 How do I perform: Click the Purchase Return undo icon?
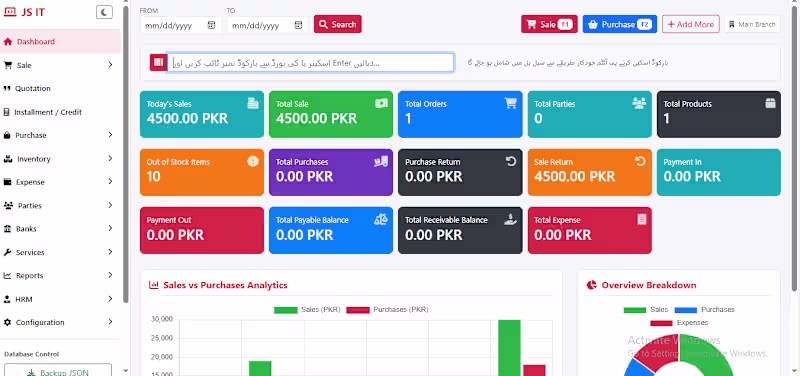[511, 161]
